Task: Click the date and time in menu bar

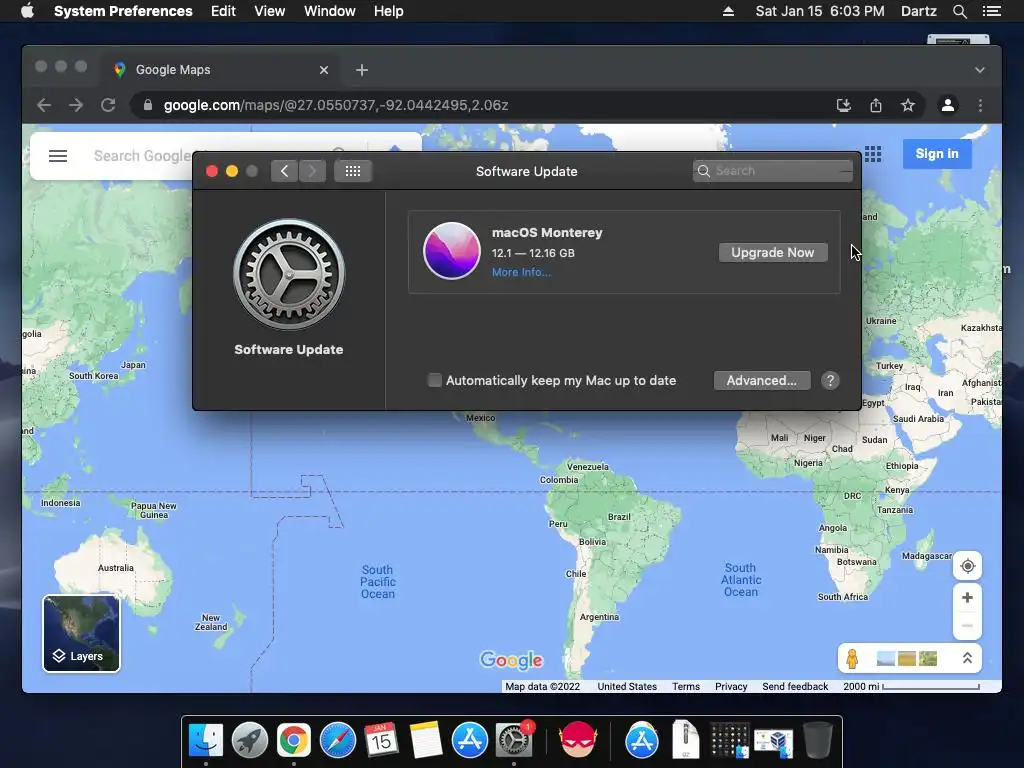Action: [x=820, y=11]
